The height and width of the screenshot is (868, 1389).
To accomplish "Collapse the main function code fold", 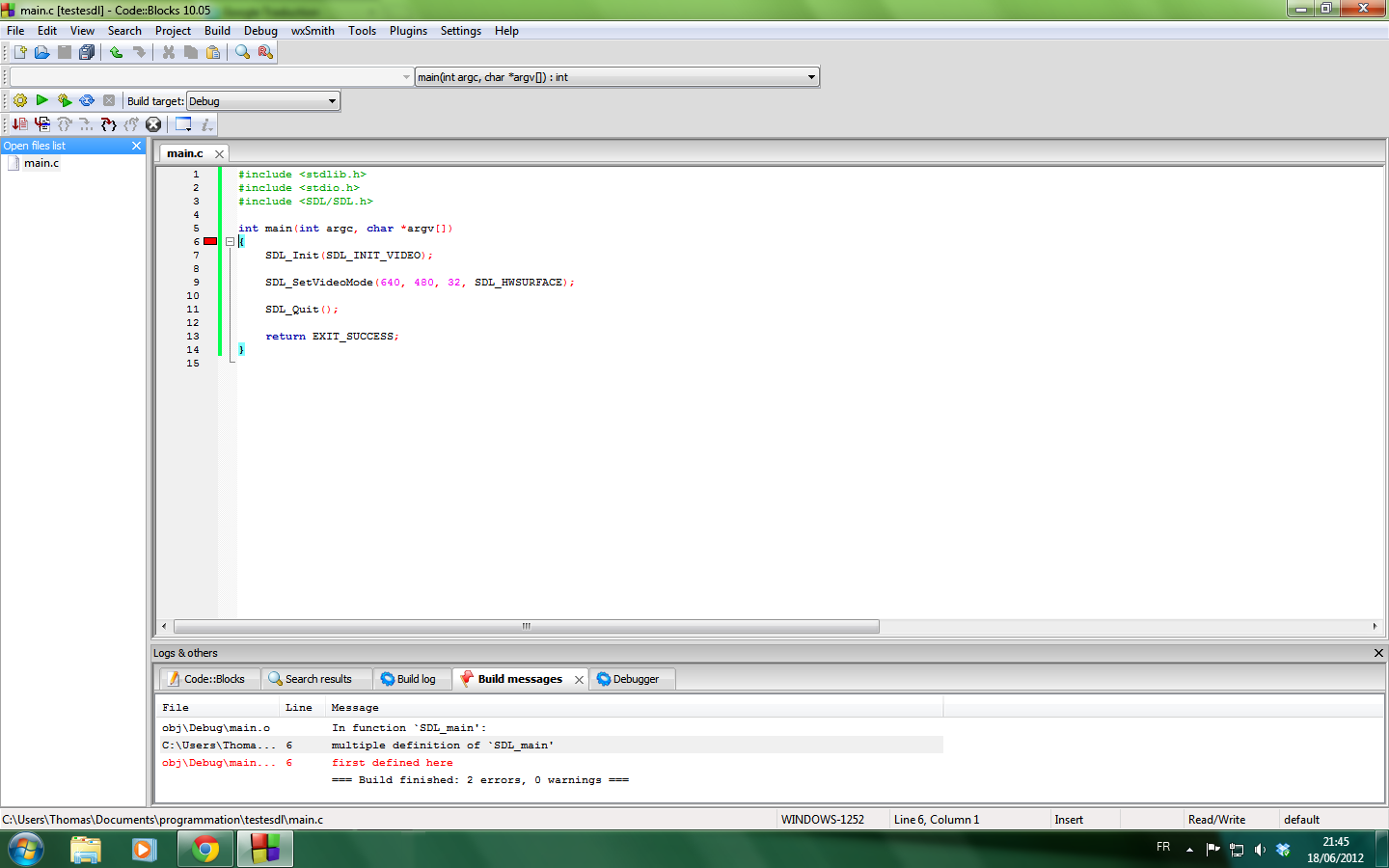I will click(230, 241).
